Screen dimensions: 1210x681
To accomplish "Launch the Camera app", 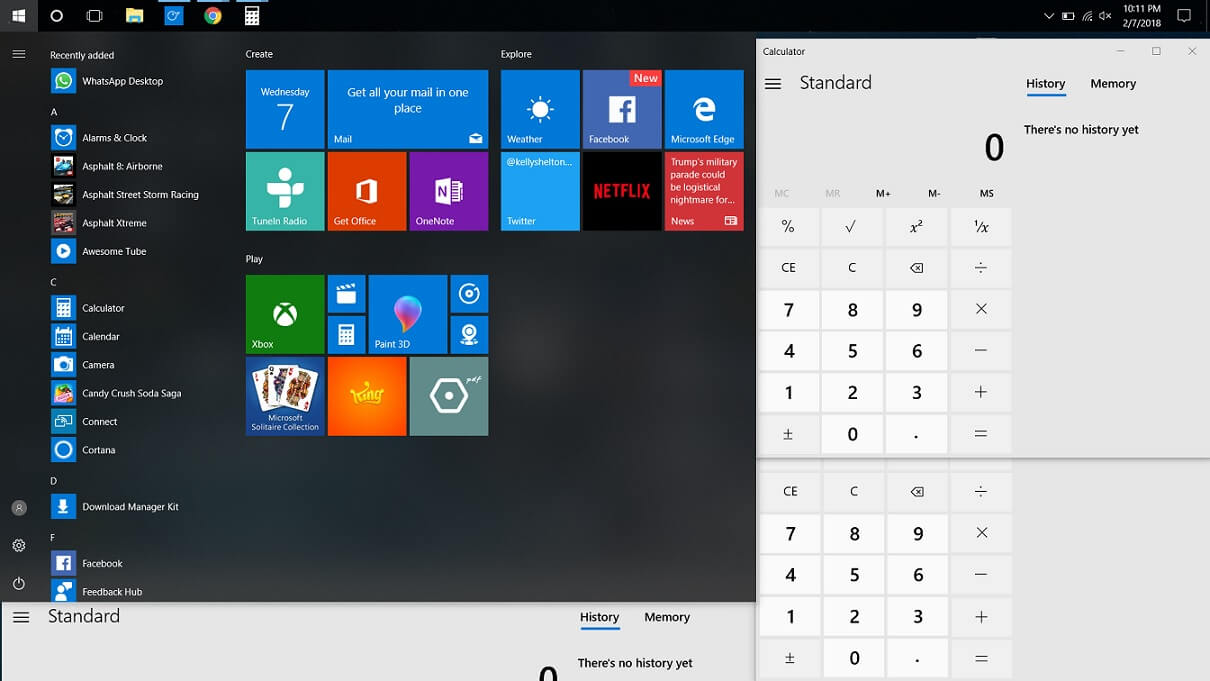I will coord(84,365).
